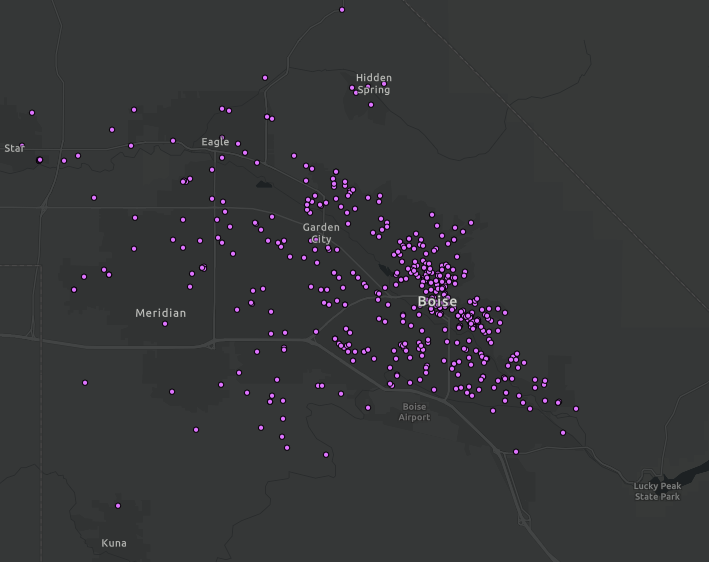Select the westernmost purple point above Star
The height and width of the screenshot is (562, 709).
coord(32,113)
